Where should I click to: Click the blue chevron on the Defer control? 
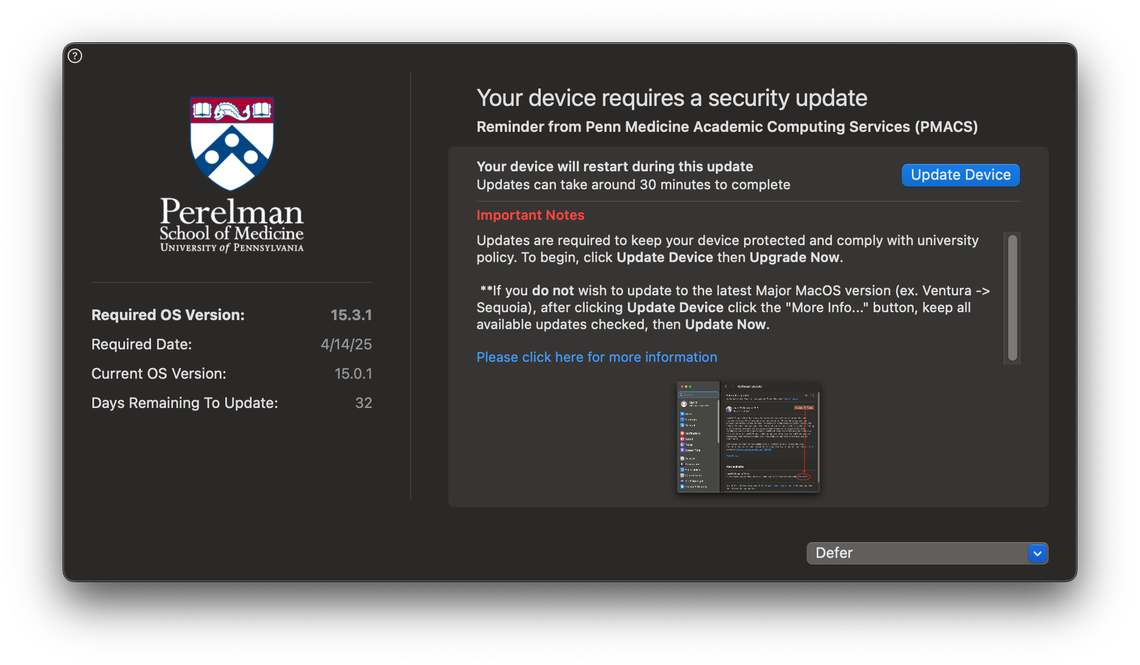pos(1037,552)
